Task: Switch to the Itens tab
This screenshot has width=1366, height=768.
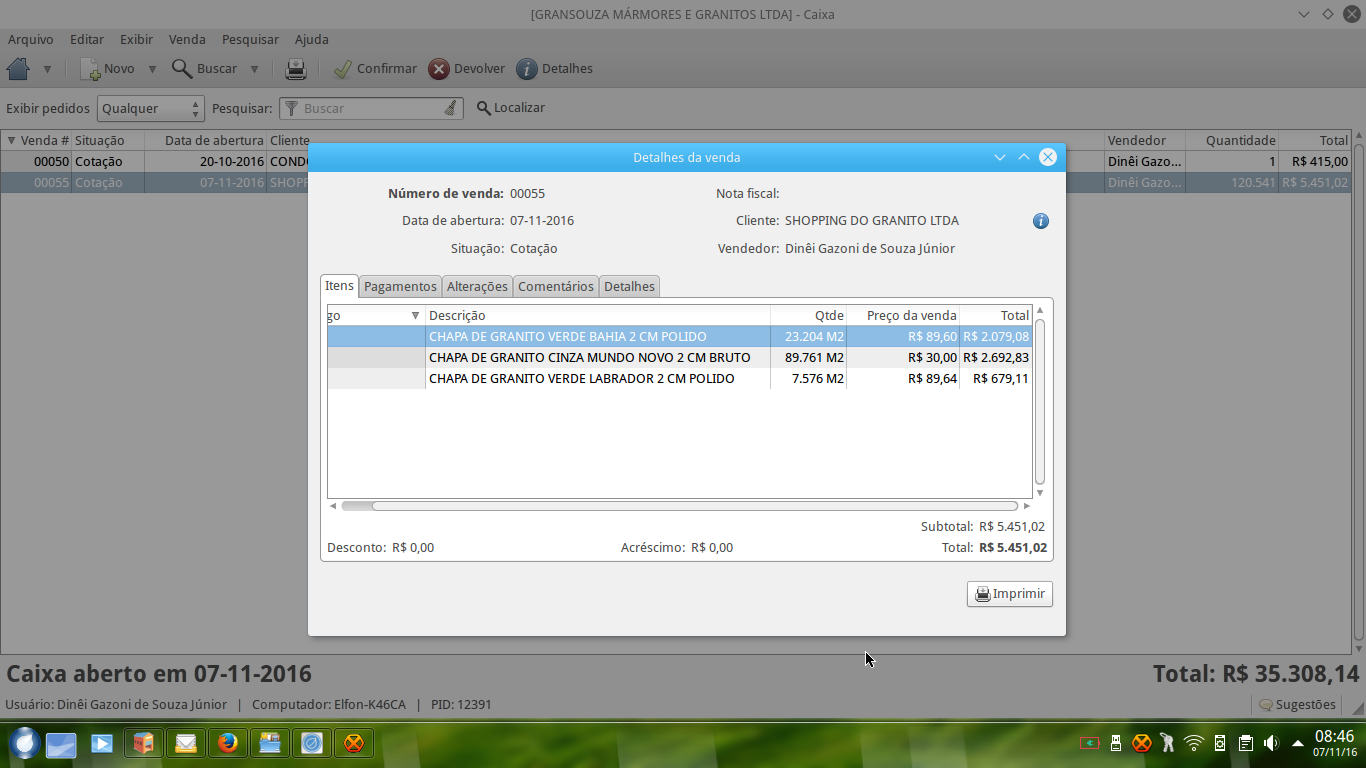Action: [x=339, y=285]
